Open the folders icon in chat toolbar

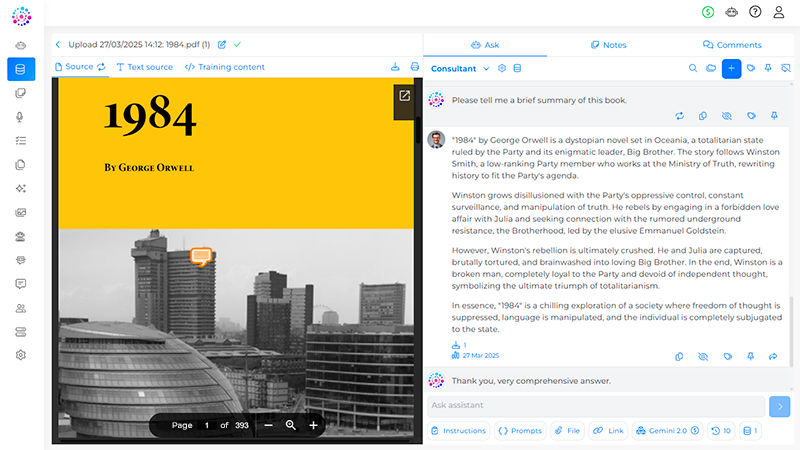coord(711,68)
